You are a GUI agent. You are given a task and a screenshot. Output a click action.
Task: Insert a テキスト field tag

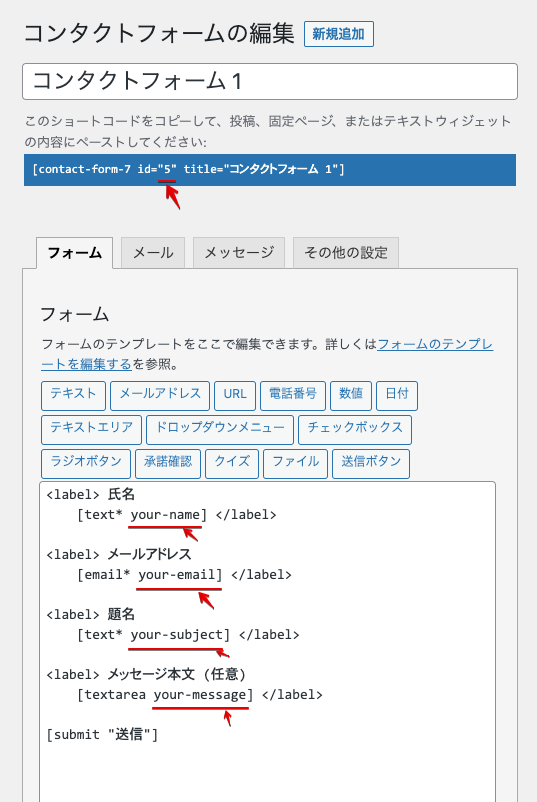[73, 395]
